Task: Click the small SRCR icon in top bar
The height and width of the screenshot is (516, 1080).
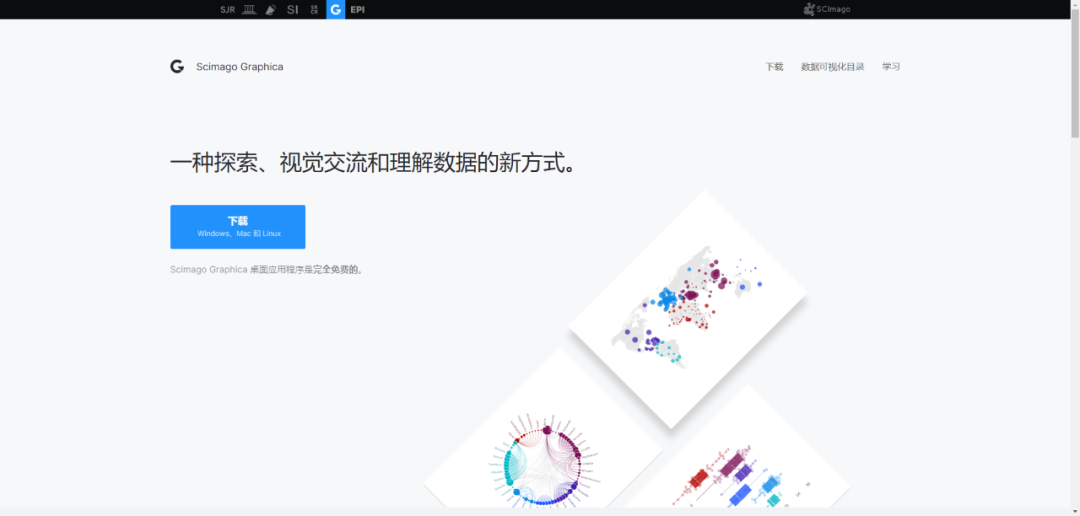Action: [314, 10]
